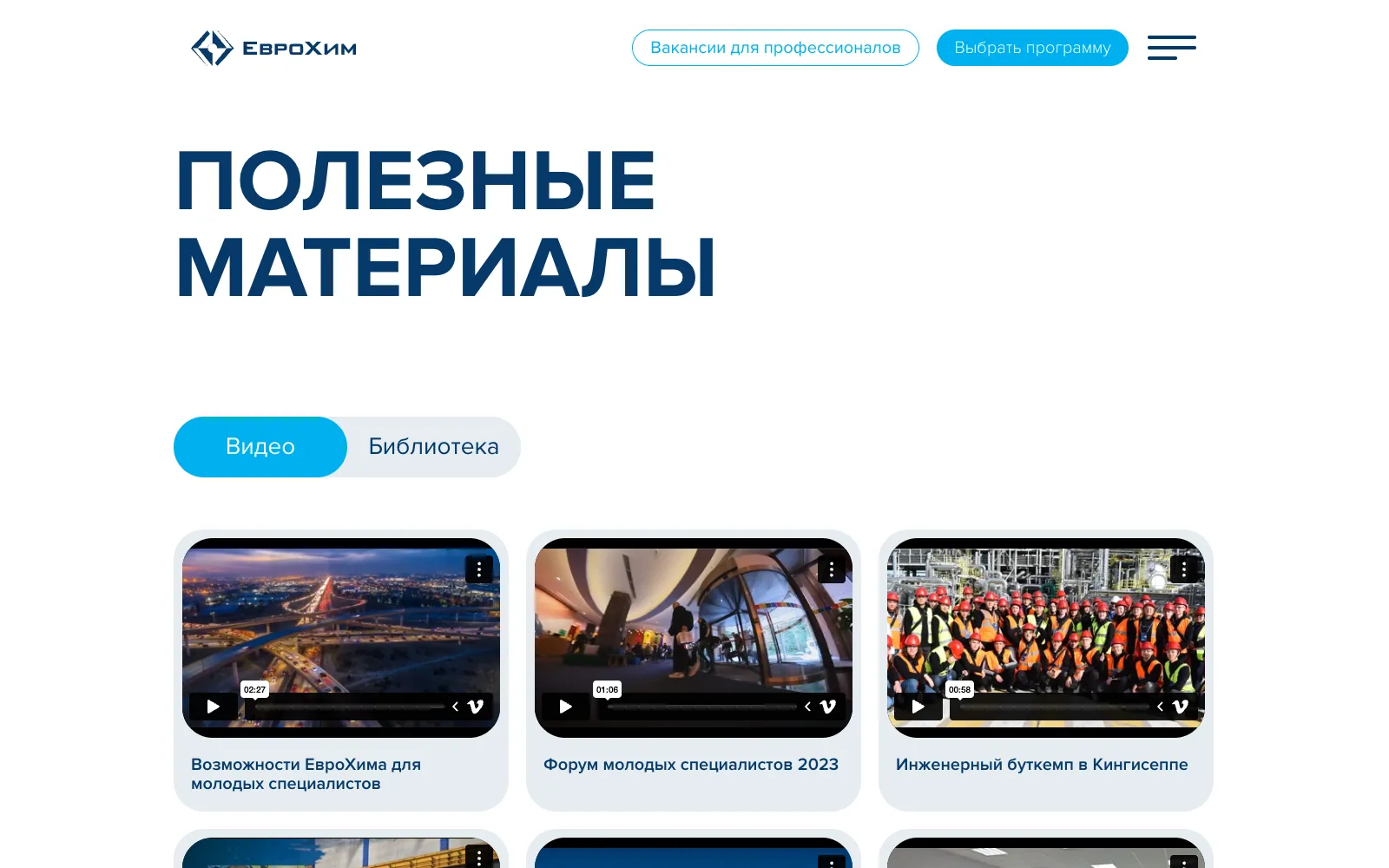Open three-dot menu on Инженерный буткемп video
Viewport: 1389px width, 868px height.
(x=1184, y=569)
